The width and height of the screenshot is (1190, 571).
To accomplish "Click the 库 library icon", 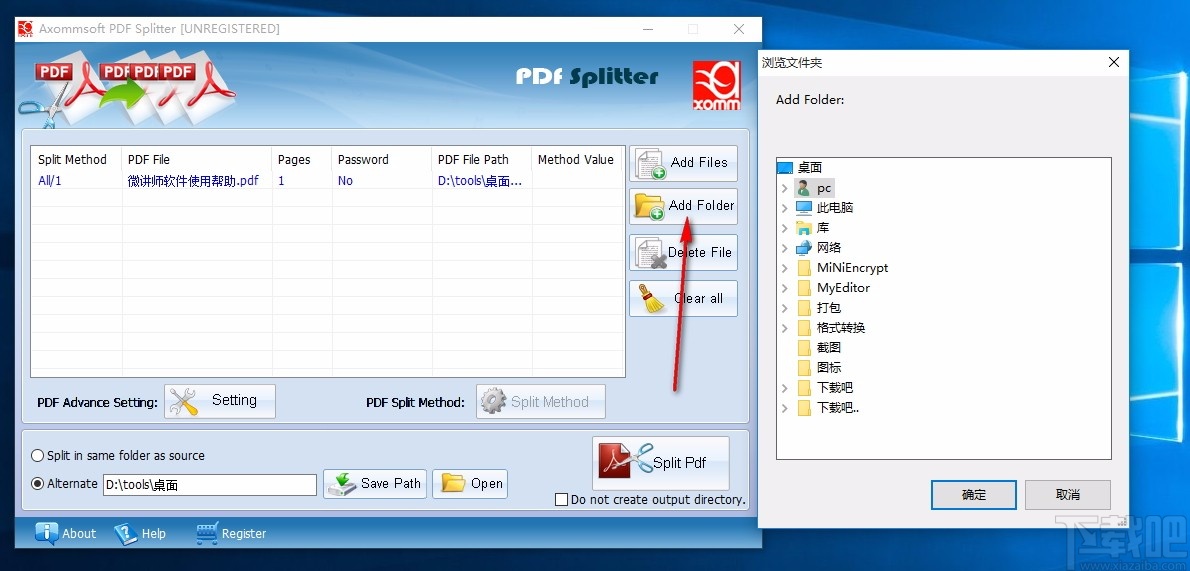I will tap(804, 228).
